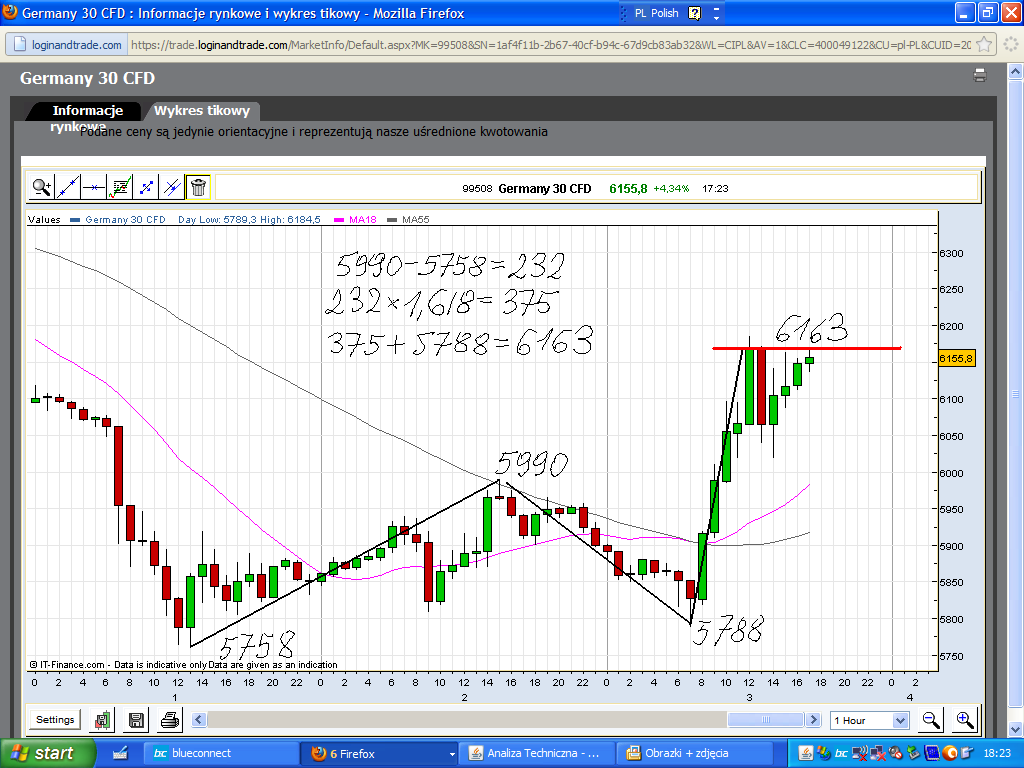Open the 1 Hour timeframe dropdown

pos(869,720)
